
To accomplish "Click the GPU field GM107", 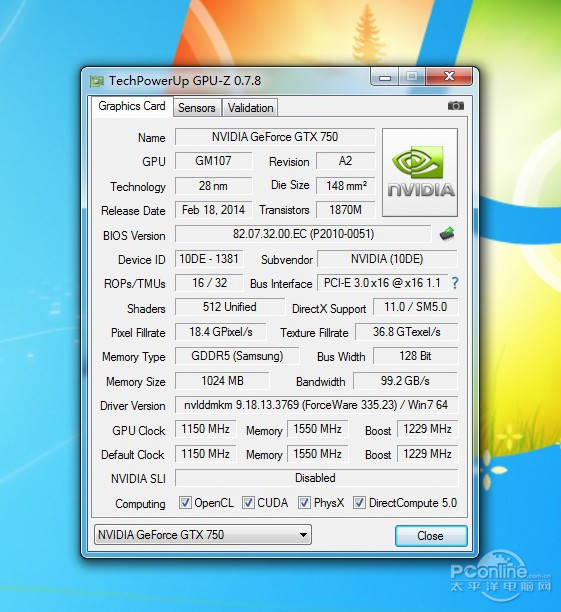I will click(x=213, y=161).
